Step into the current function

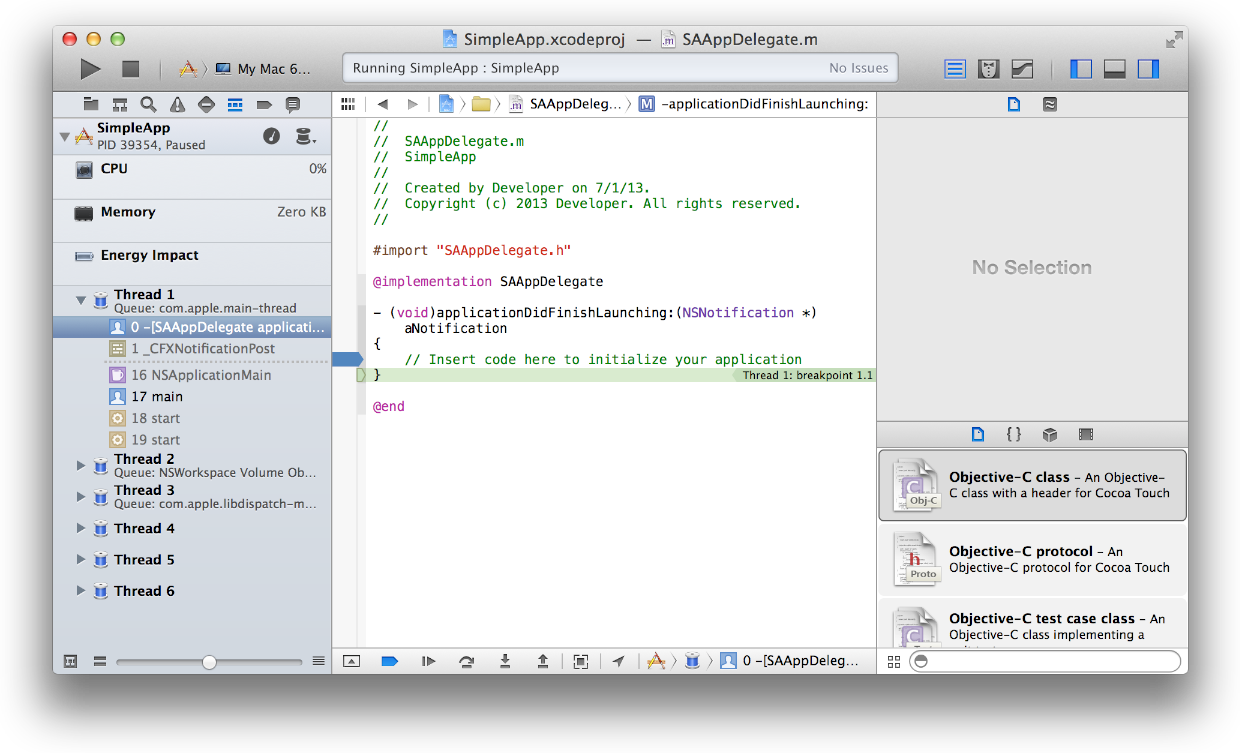pos(505,661)
